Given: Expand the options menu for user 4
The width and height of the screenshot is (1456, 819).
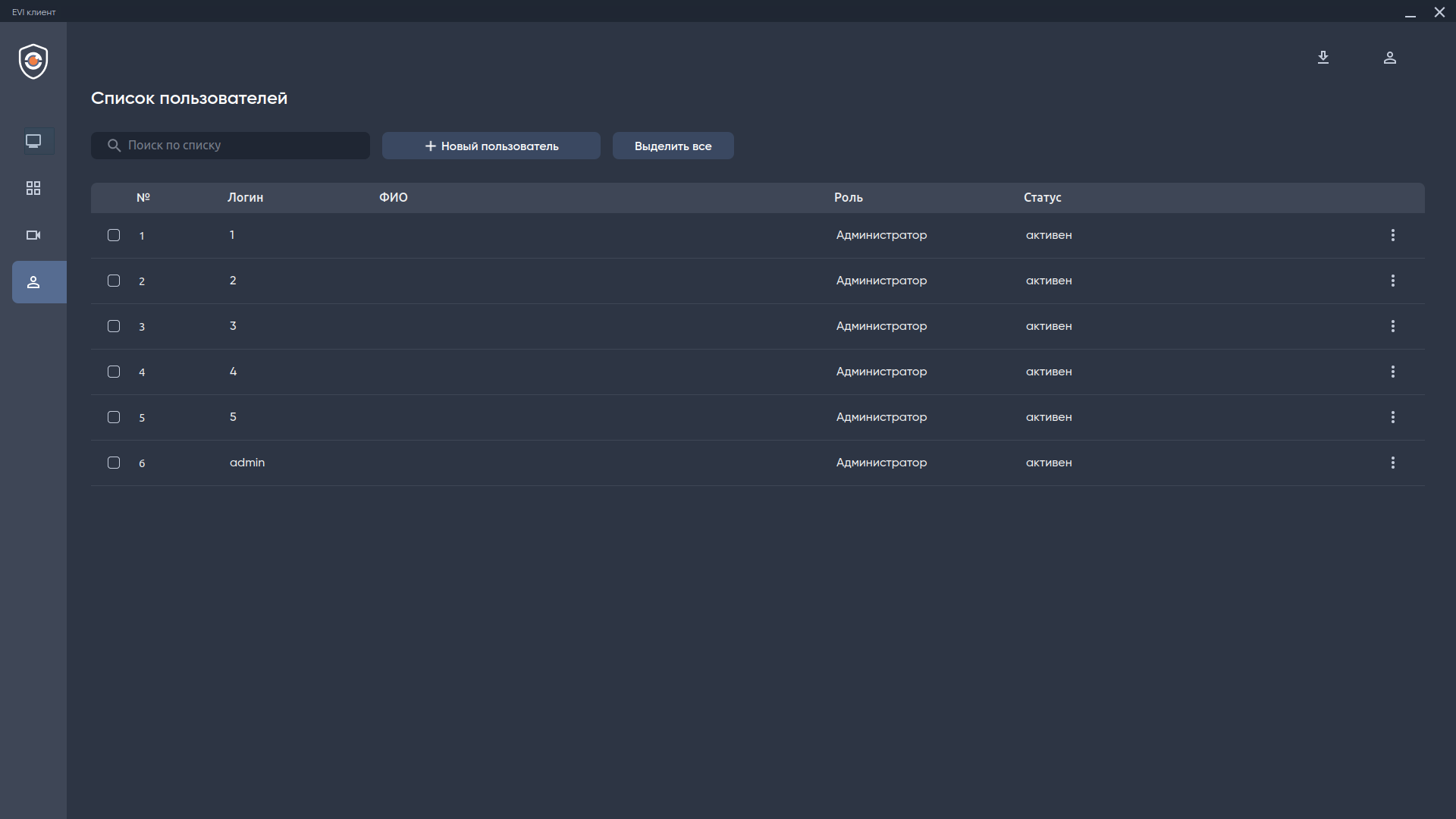Looking at the screenshot, I should [x=1393, y=372].
